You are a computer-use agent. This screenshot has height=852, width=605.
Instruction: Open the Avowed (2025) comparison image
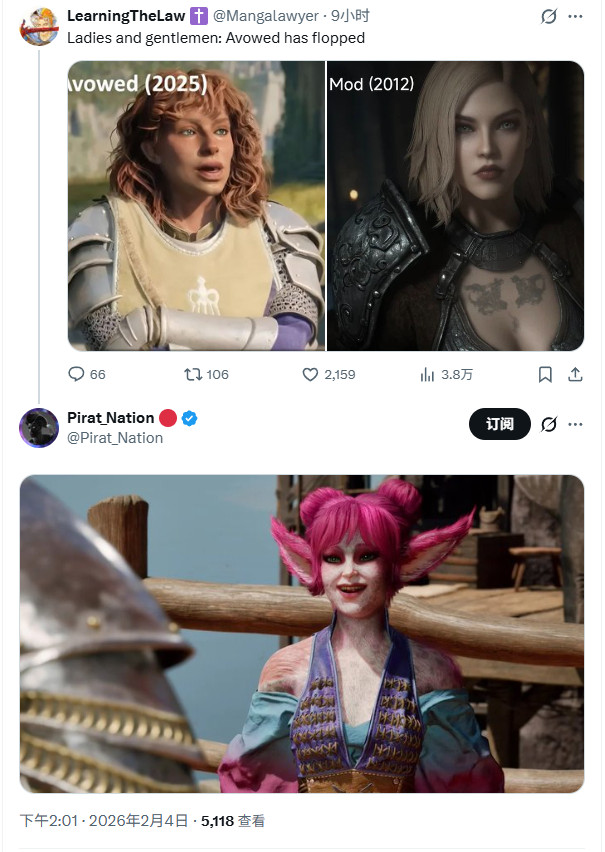[x=196, y=205]
